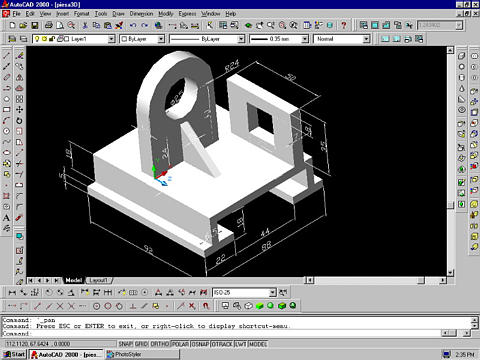Toggle POLAR tracking in the status bar
Viewport: 480px width, 360px height.
point(180,344)
